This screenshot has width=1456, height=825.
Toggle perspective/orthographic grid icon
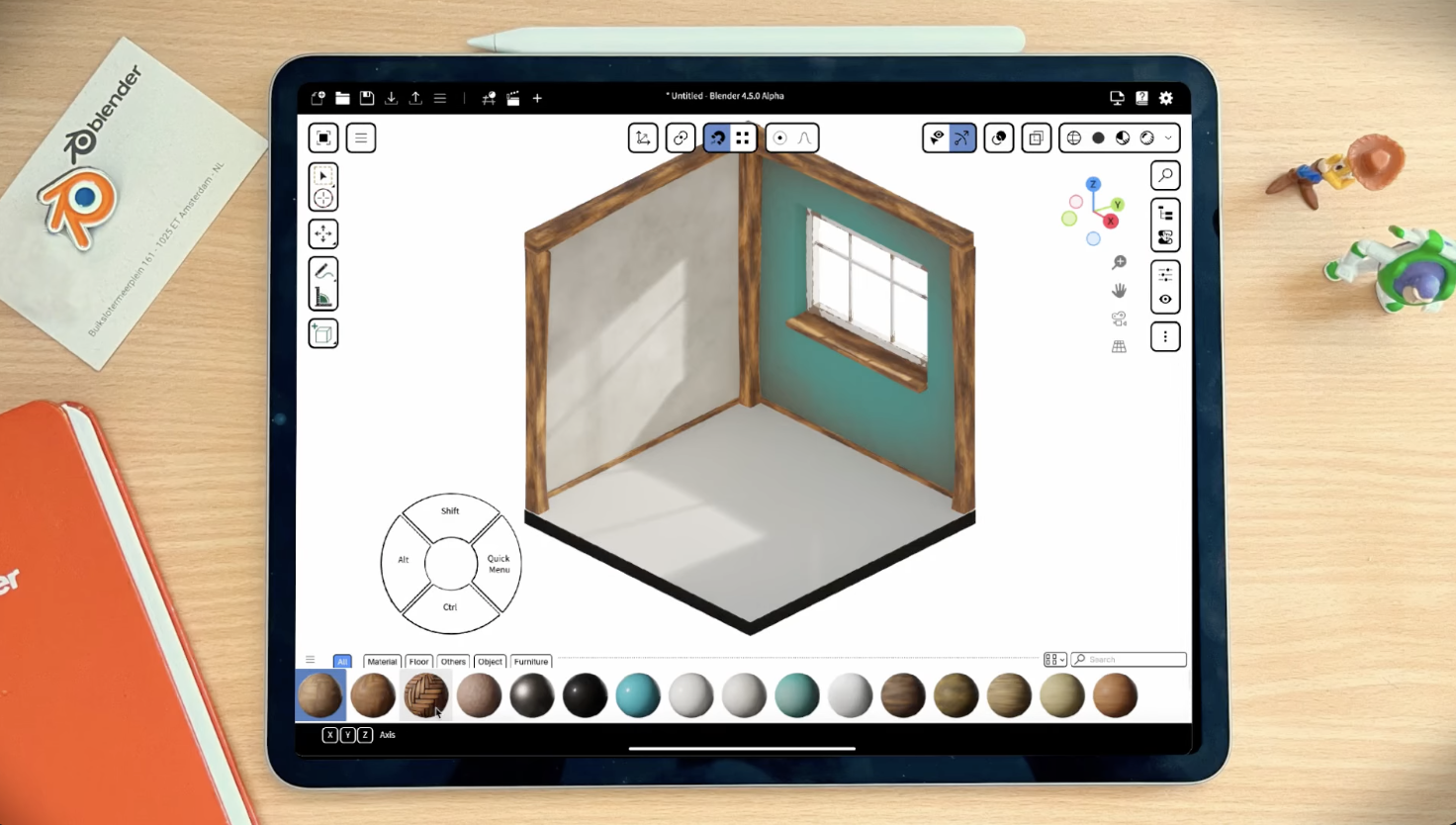coord(1119,346)
